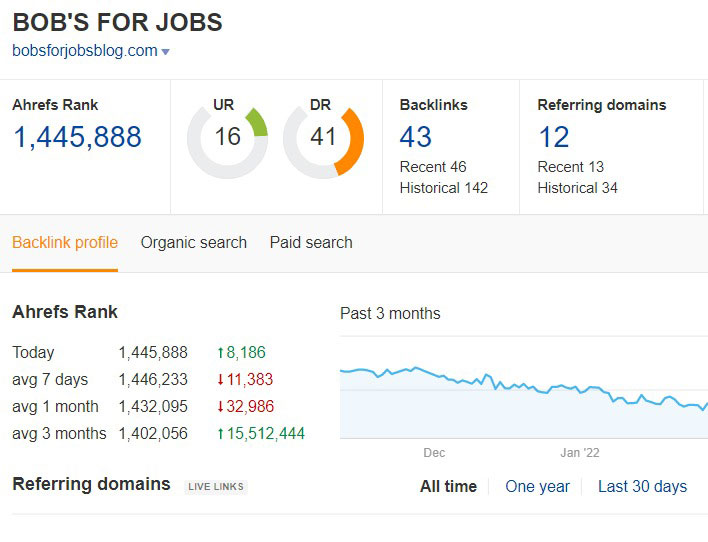Click Recent 13 under Referring domains

tap(570, 167)
